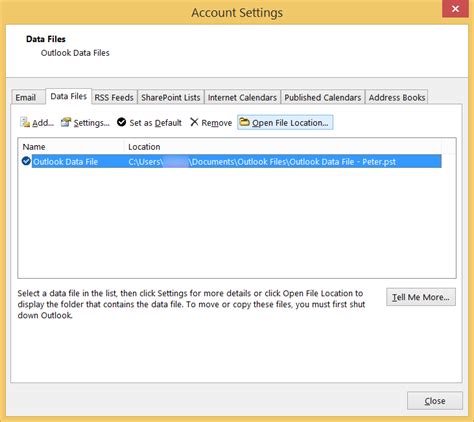
Task: Remove the selected data file
Action: (x=211, y=123)
